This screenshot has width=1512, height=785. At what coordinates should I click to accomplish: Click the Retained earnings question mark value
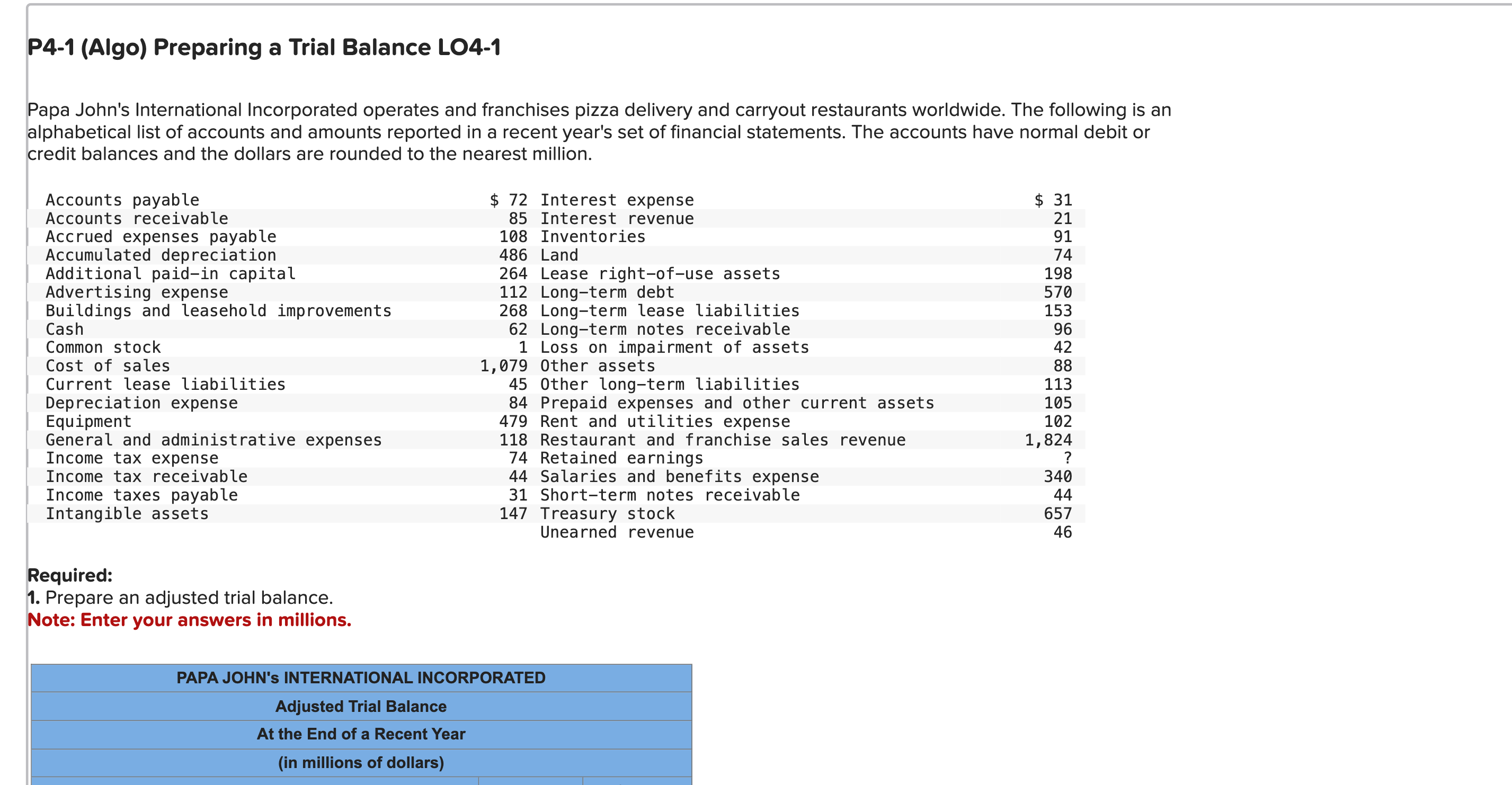point(1067,458)
